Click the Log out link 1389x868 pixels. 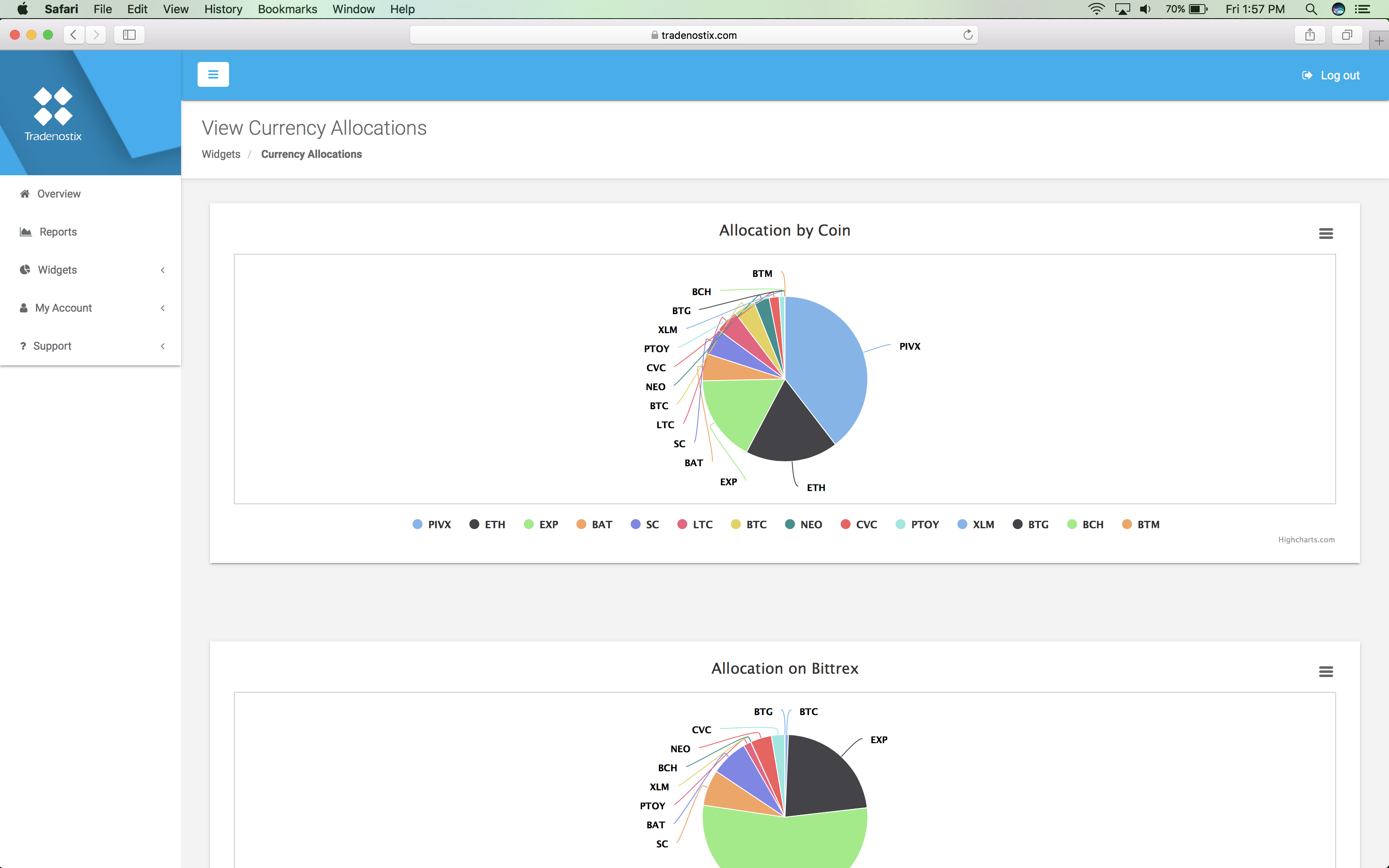click(x=1331, y=75)
